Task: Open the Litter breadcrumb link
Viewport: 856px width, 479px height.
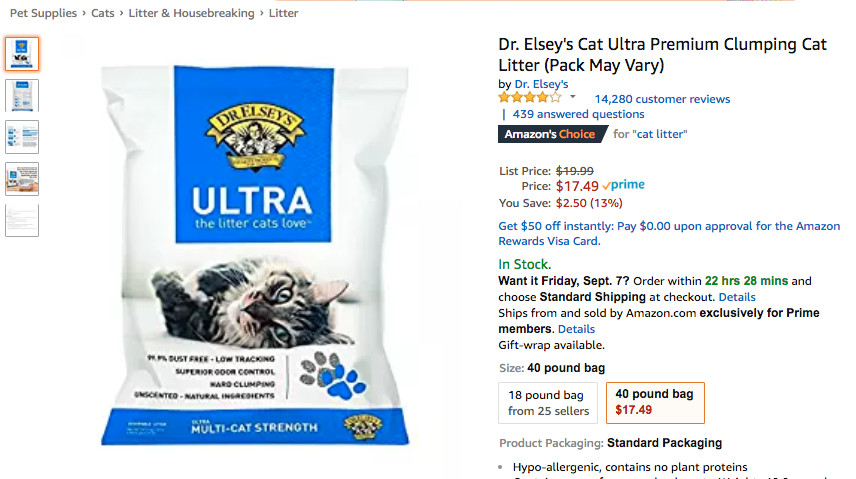Action: [283, 13]
